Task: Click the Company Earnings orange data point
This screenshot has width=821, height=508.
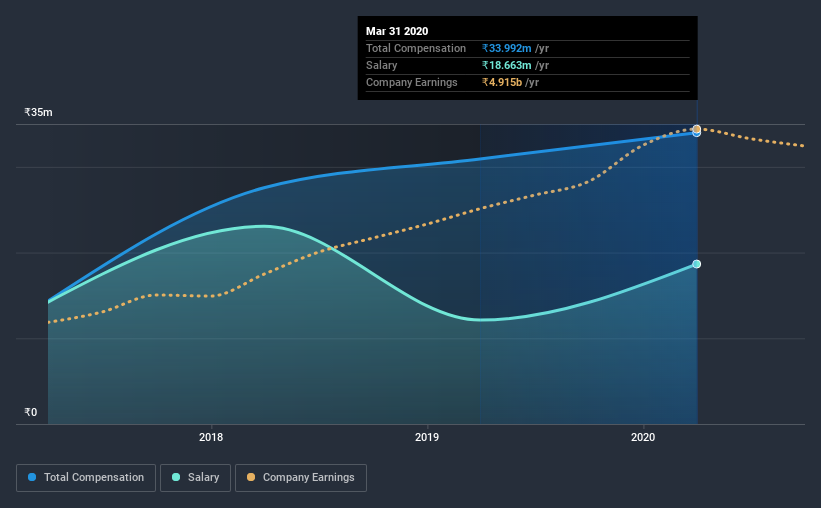Action: (x=696, y=129)
